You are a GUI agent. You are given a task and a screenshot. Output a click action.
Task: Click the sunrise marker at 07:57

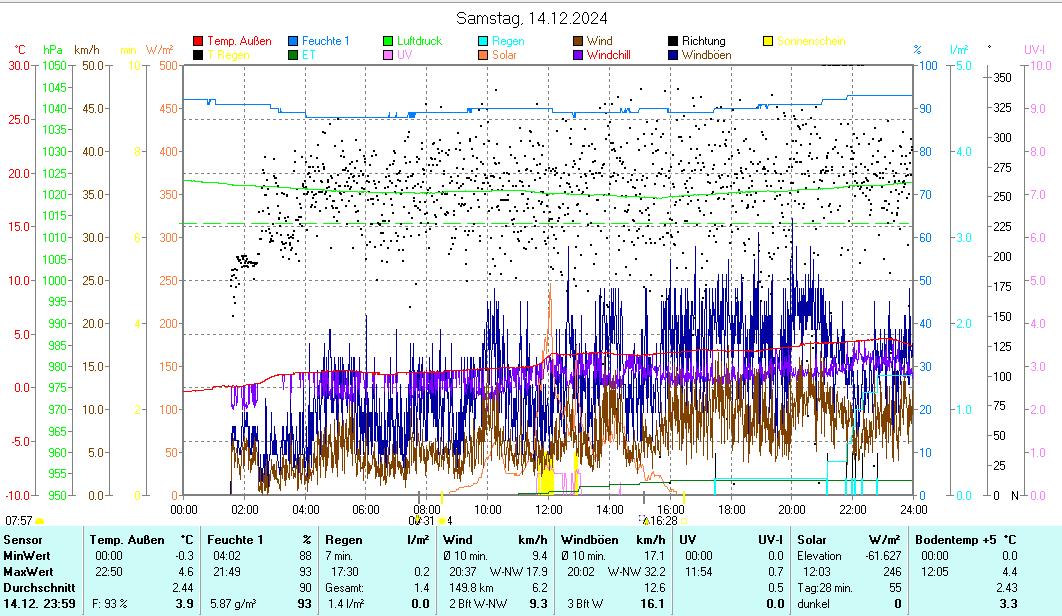coord(19,520)
